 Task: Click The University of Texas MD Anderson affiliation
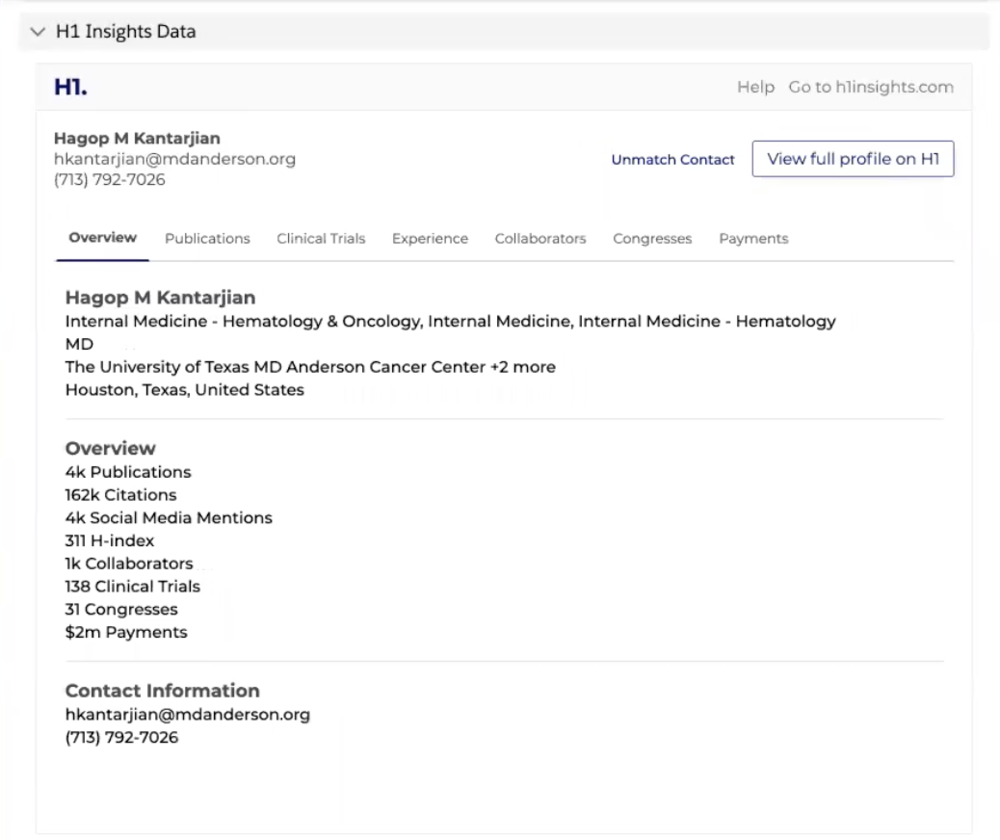tap(310, 367)
